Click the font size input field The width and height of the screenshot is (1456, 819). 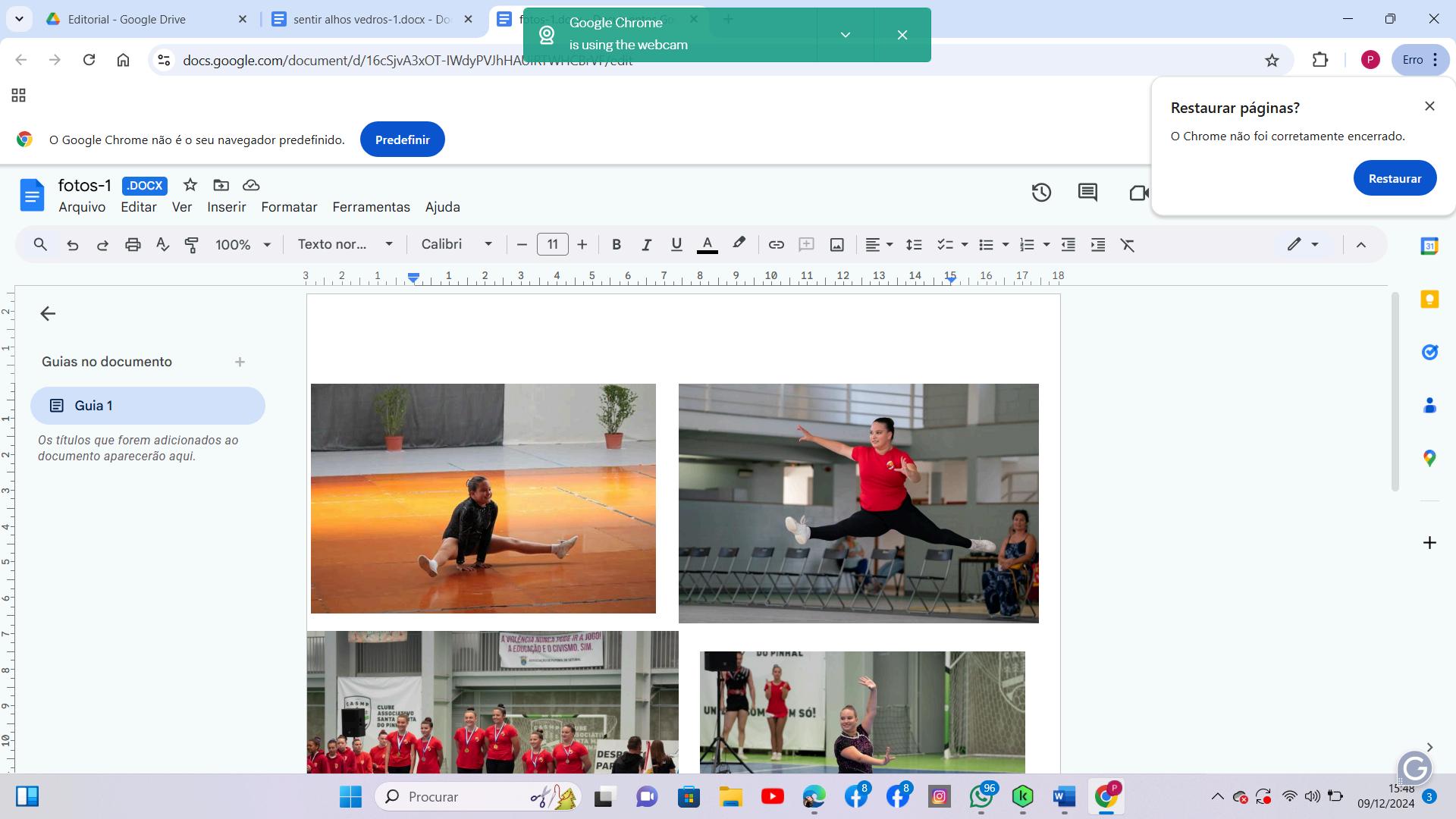click(552, 244)
